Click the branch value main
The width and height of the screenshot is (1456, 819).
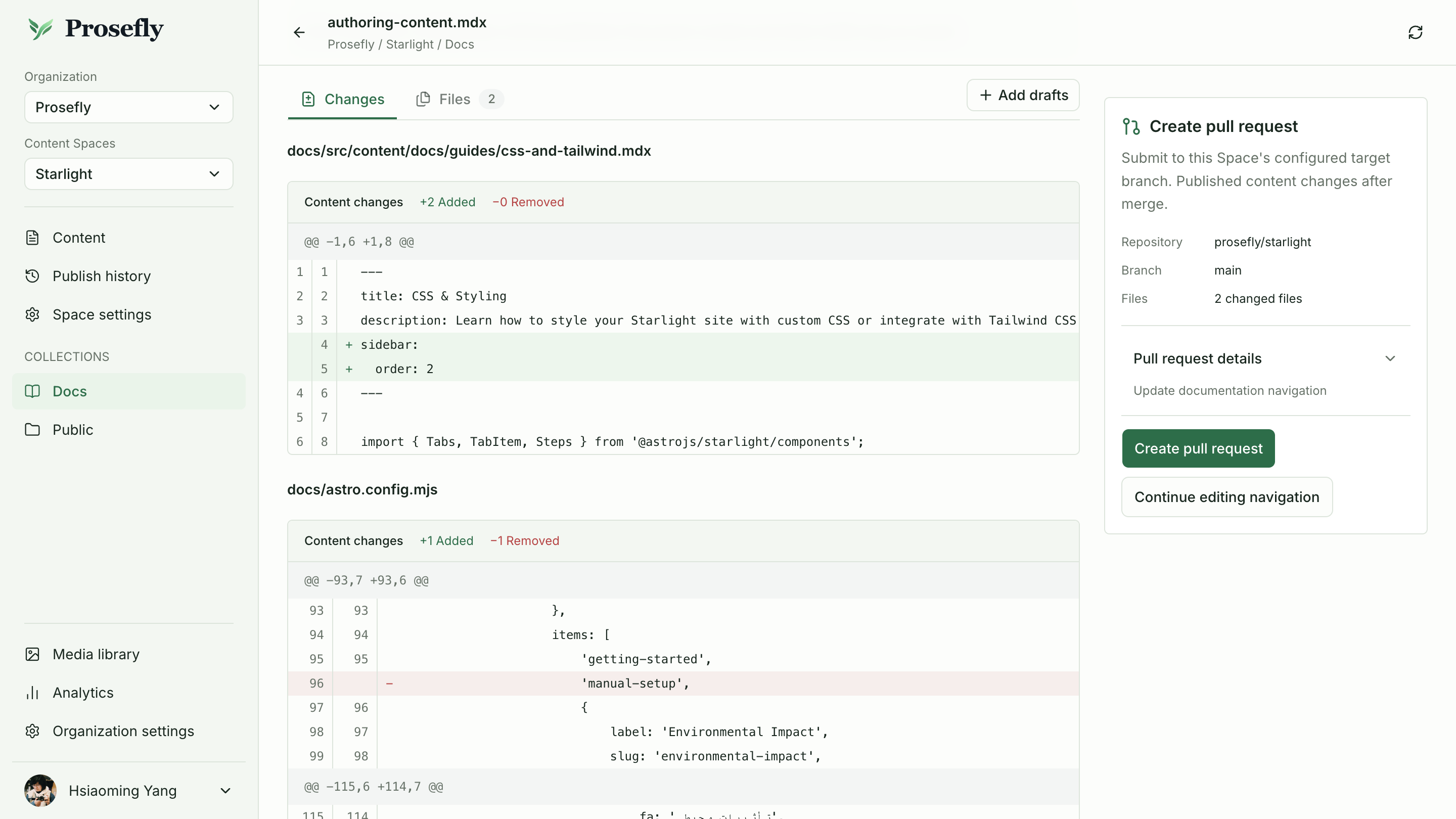[x=1227, y=270]
